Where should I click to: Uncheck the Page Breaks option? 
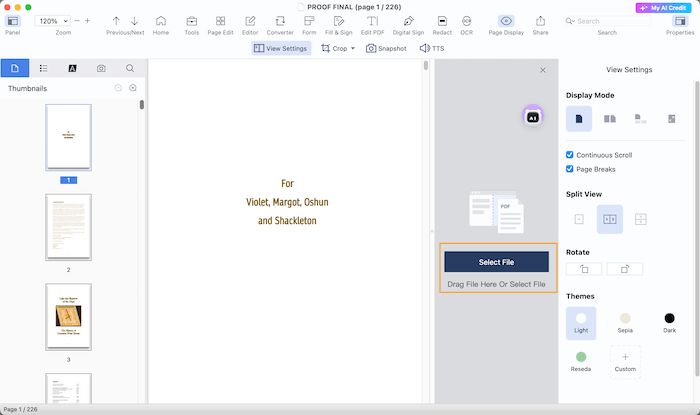[570, 169]
